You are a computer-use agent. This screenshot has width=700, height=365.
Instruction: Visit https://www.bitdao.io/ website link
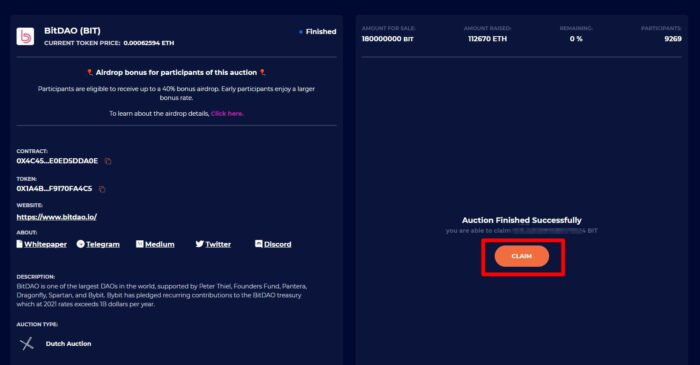pyautogui.click(x=57, y=217)
